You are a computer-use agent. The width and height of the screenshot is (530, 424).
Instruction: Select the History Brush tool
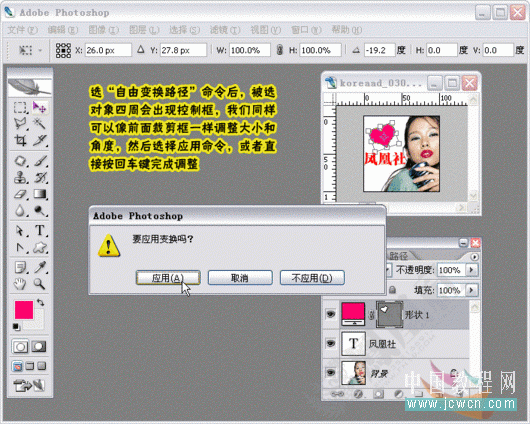tap(40, 178)
